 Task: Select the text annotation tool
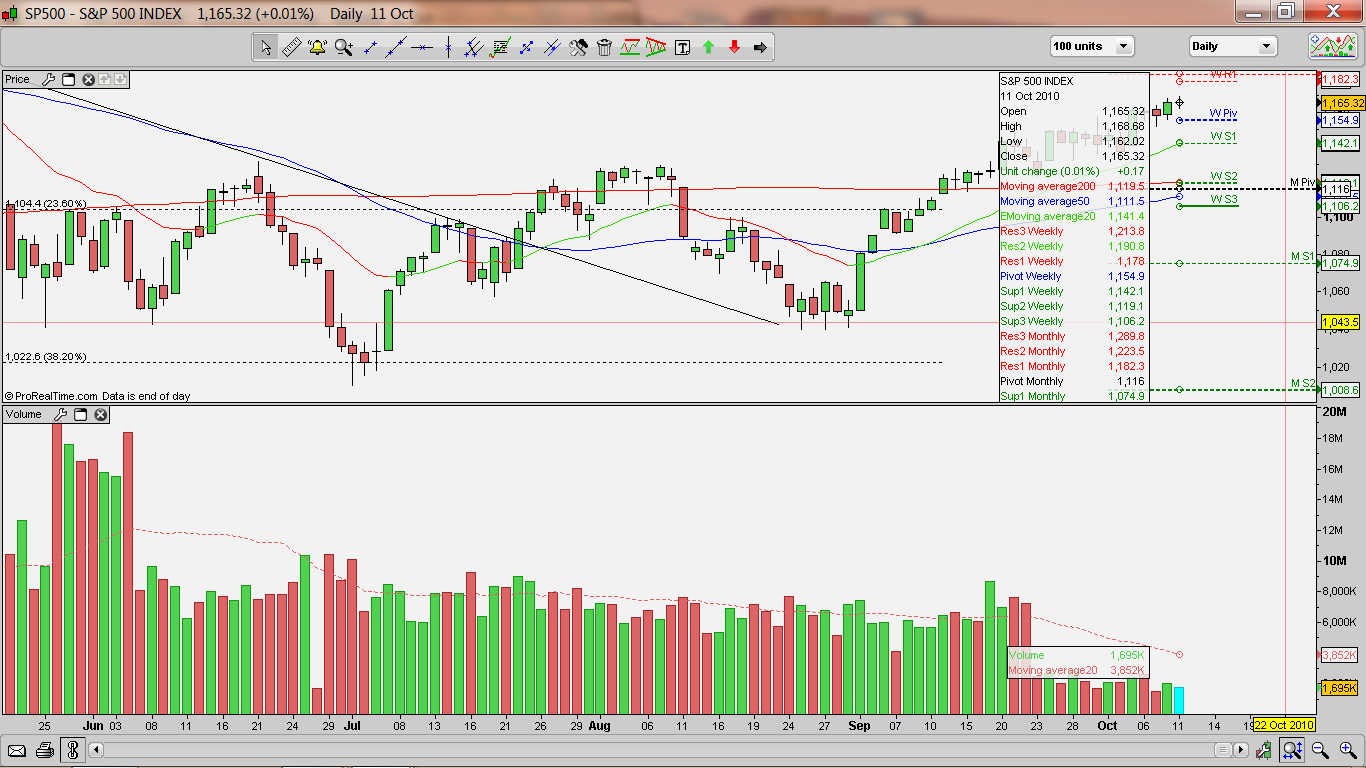click(682, 47)
